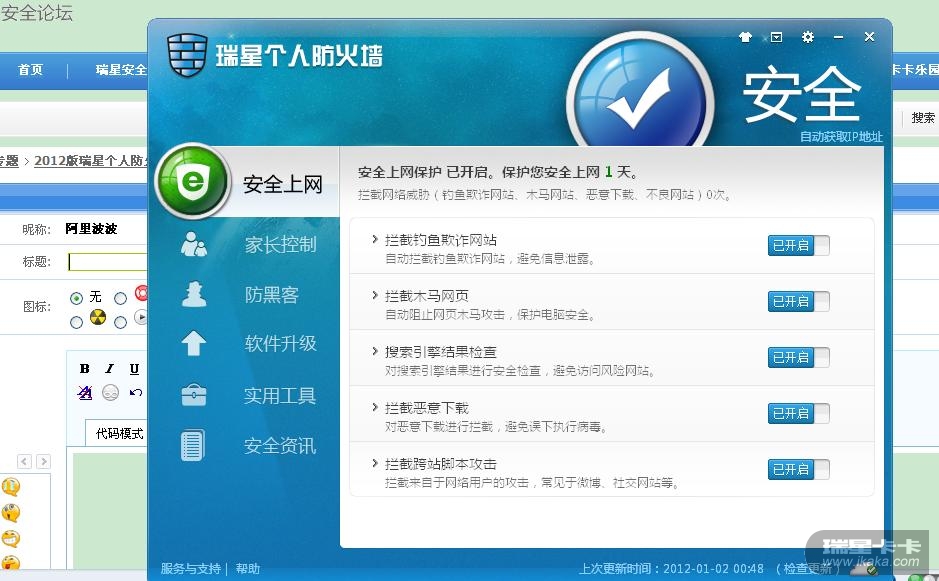
Task: Select the radio button beside the red icon
Action: coord(120,298)
